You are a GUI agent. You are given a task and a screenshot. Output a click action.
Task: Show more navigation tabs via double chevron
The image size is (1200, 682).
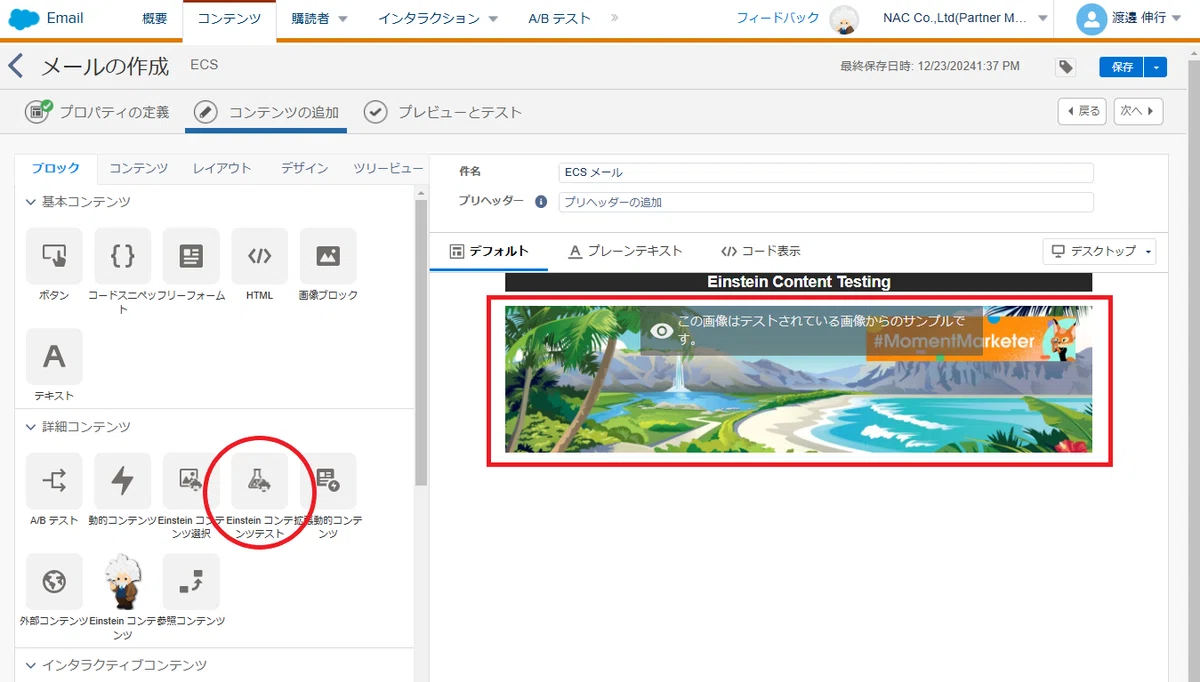coord(614,18)
